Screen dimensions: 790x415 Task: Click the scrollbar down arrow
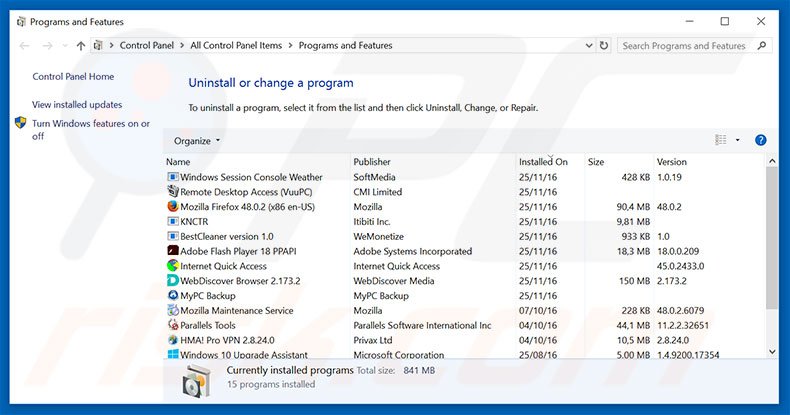772,352
